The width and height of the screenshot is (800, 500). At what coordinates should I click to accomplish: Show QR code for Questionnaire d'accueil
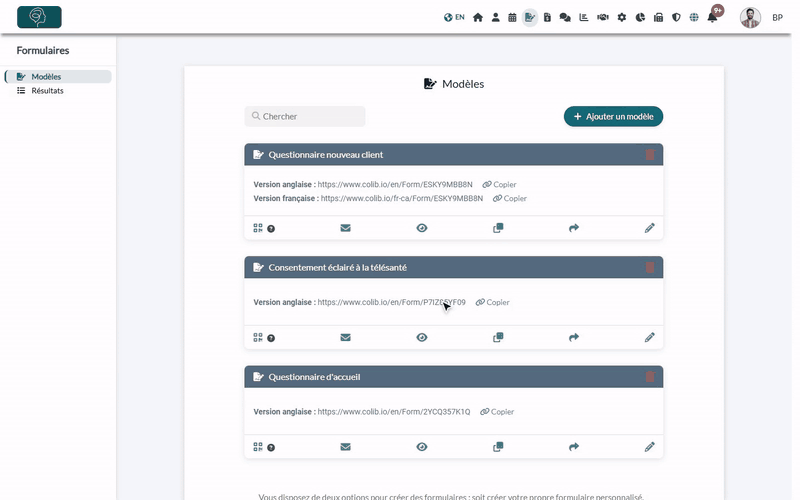[x=258, y=447]
